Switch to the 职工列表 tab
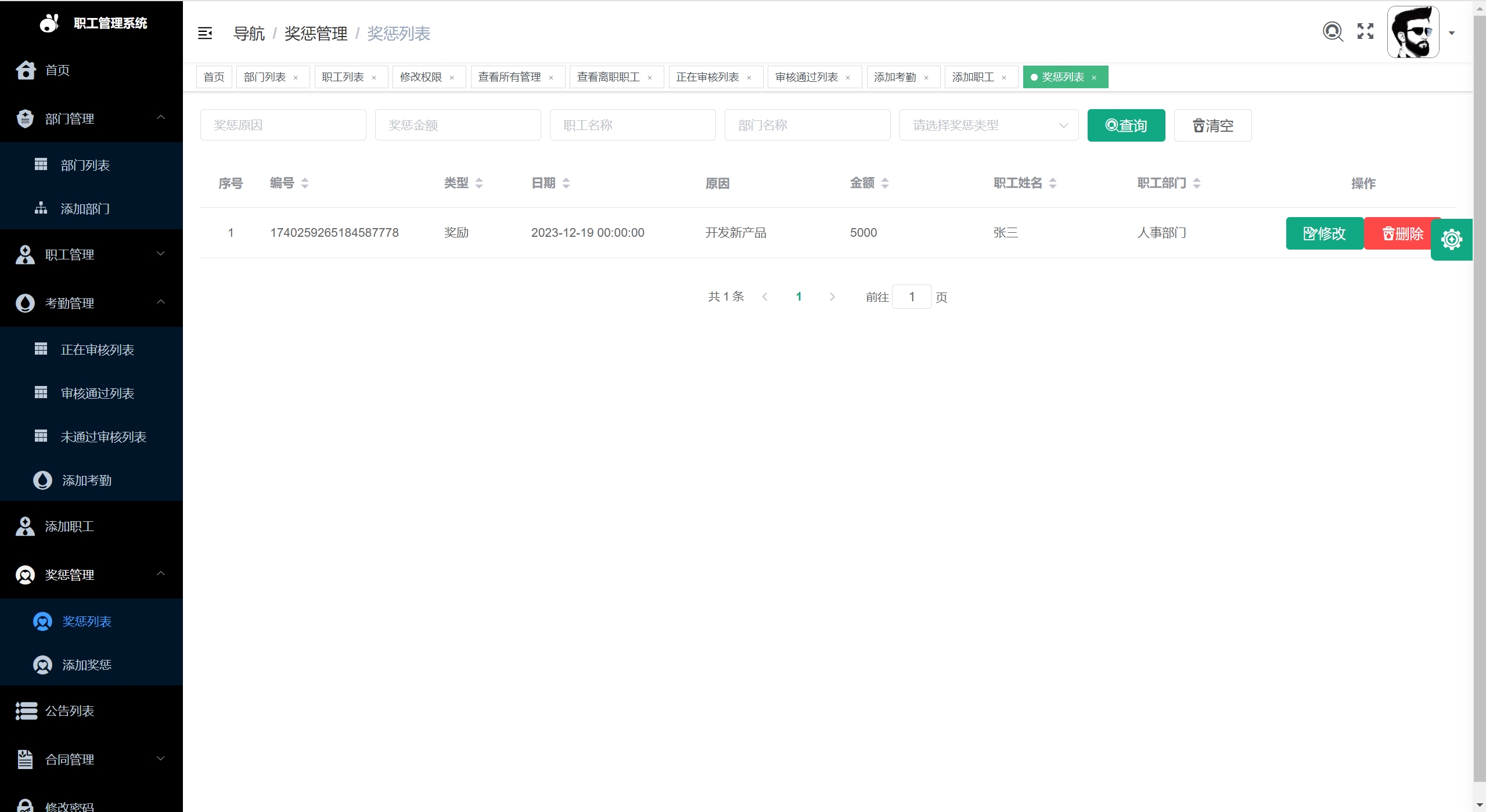The height and width of the screenshot is (812, 1486). click(343, 77)
